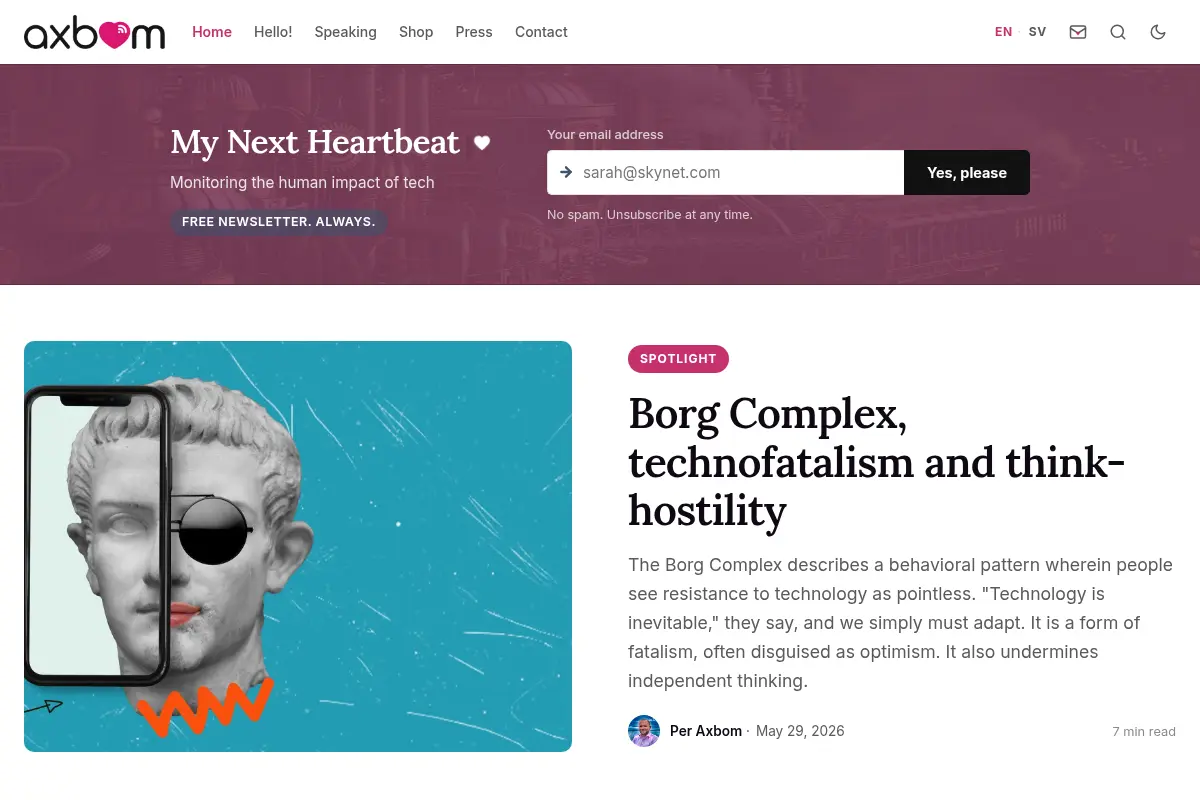Screen dimensions: 1200x800
Task: Visit the Shop page
Action: (x=416, y=32)
